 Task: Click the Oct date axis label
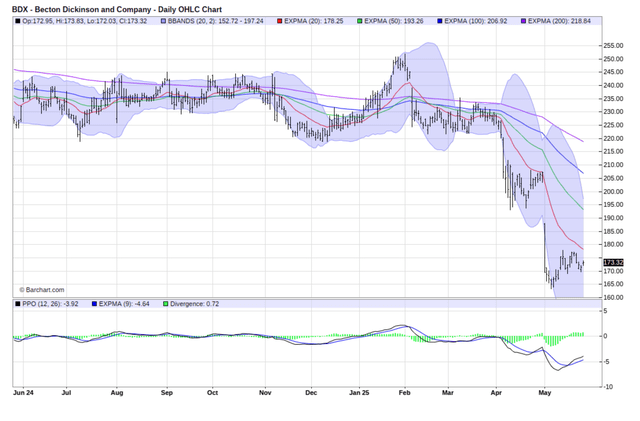(x=212, y=393)
